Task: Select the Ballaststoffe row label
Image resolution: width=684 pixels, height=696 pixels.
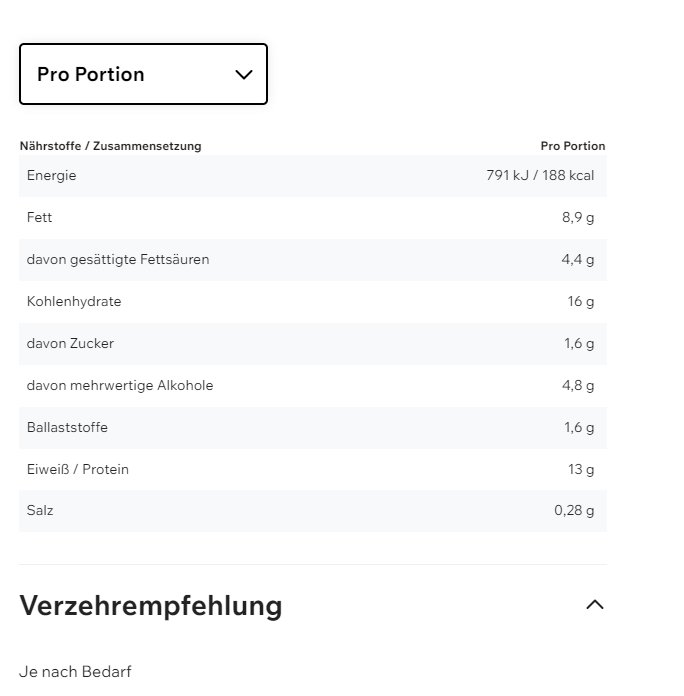Action: [x=67, y=428]
